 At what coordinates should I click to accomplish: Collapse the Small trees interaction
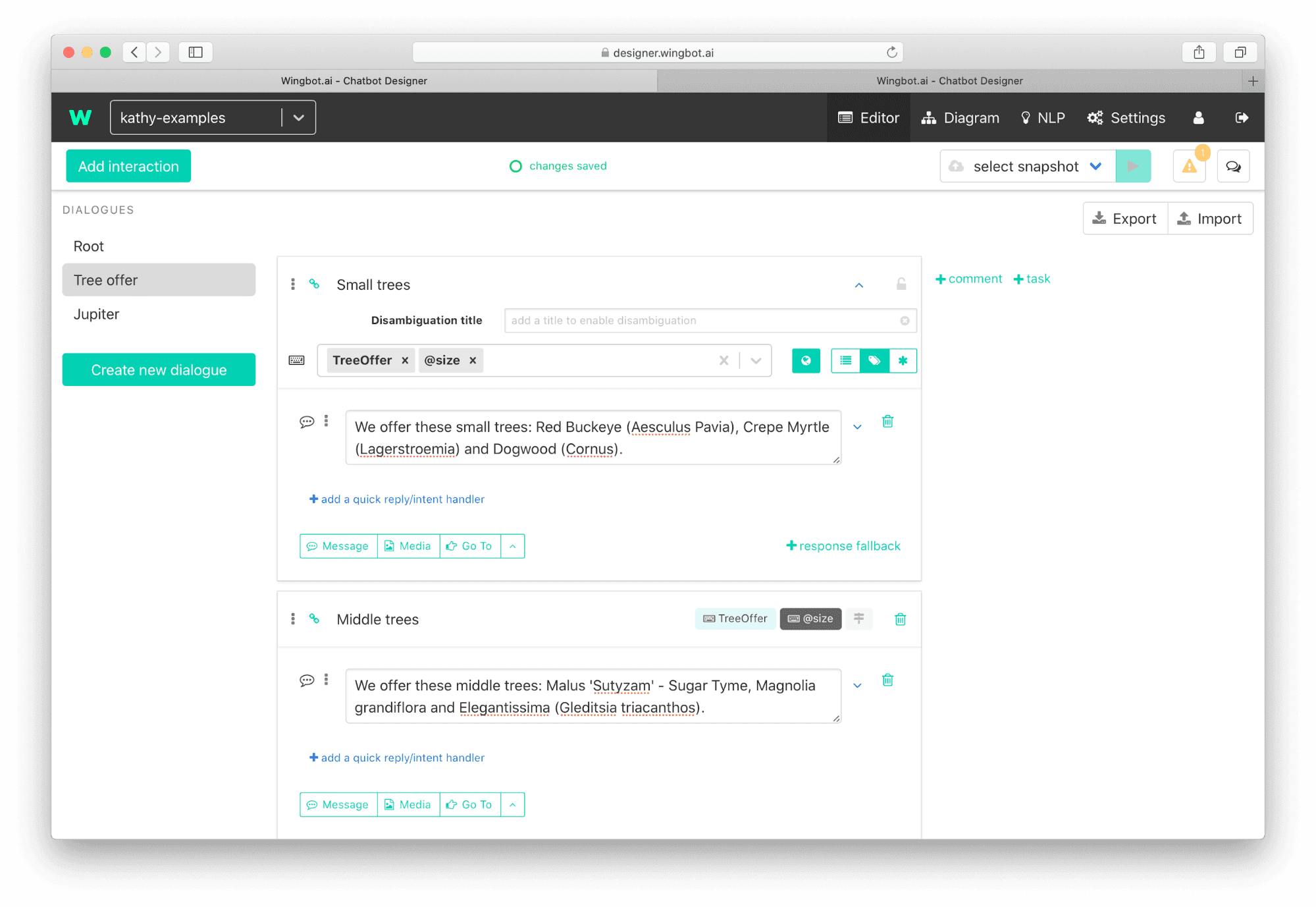858,285
